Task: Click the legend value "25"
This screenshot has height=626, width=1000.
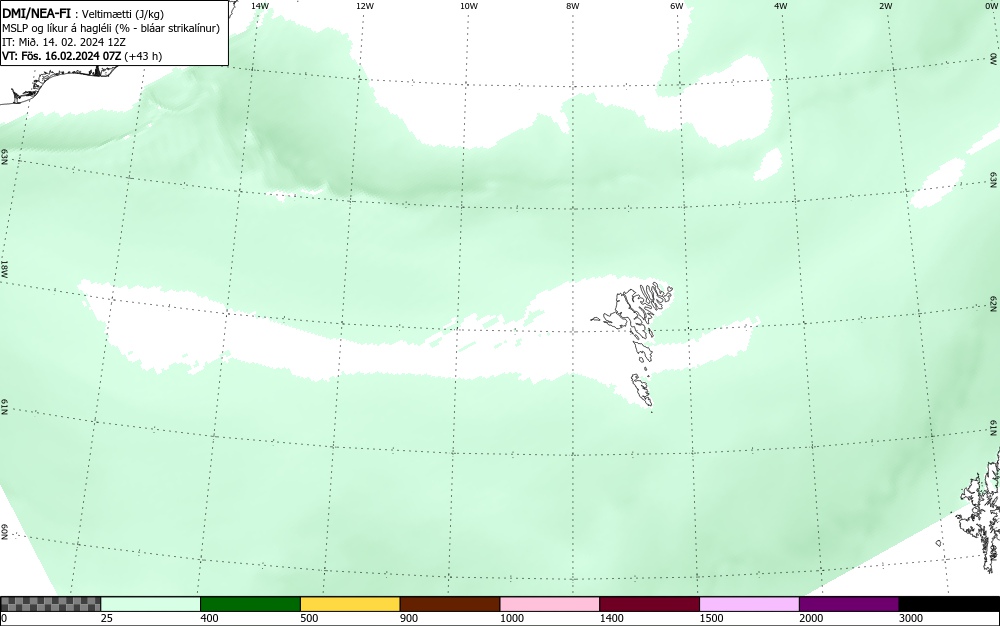Action: (x=107, y=618)
